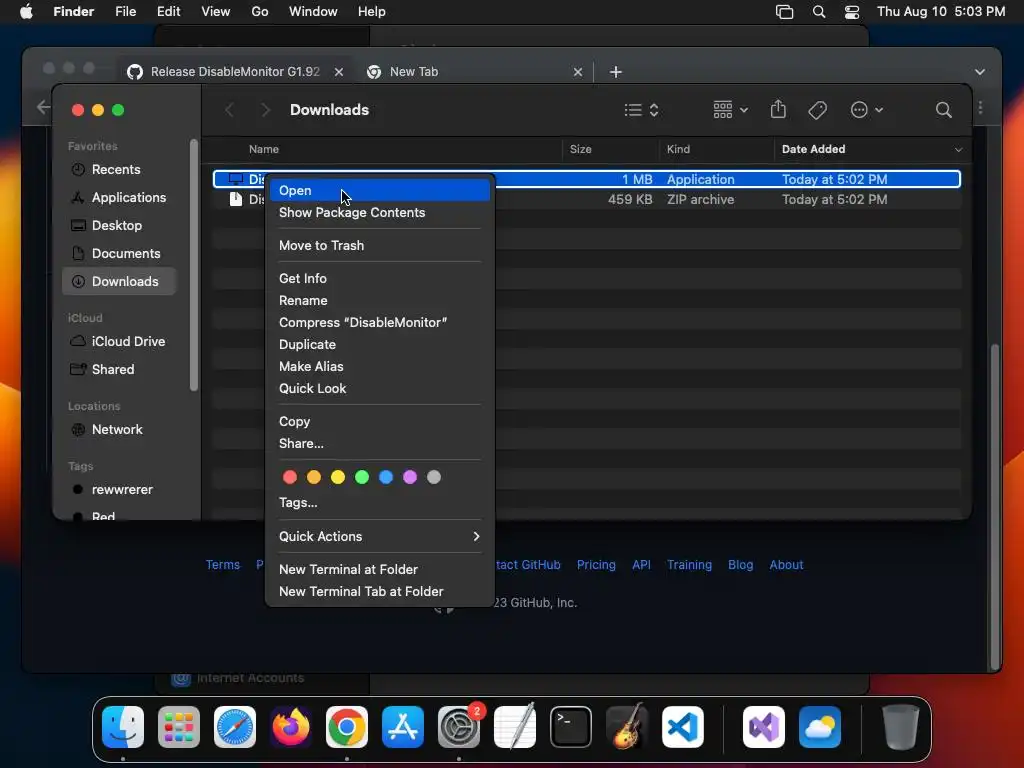Open GarageBand in the Dock
Image resolution: width=1024 pixels, height=768 pixels.
click(627, 727)
